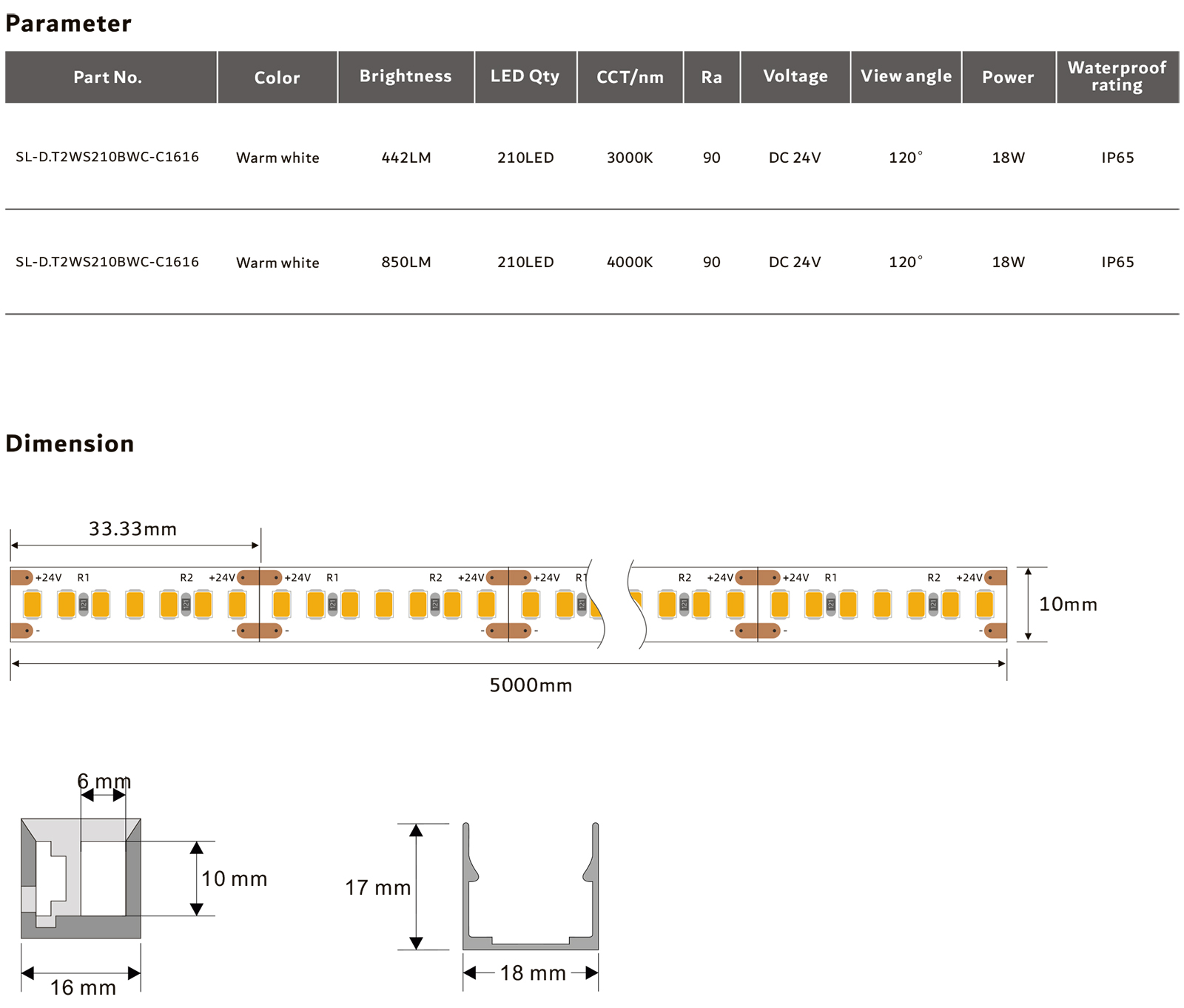Click the 5000mm total length label
The image size is (1184, 1008).
coord(531,685)
